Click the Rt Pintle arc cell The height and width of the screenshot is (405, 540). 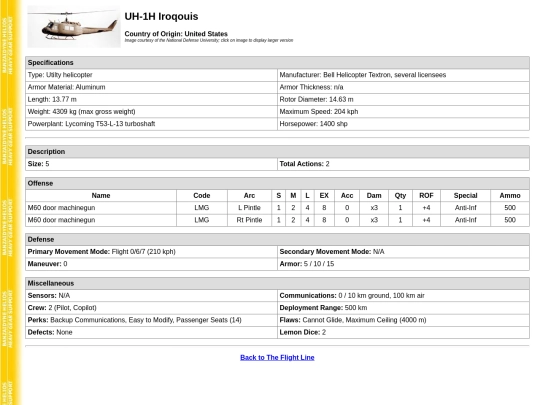point(249,220)
